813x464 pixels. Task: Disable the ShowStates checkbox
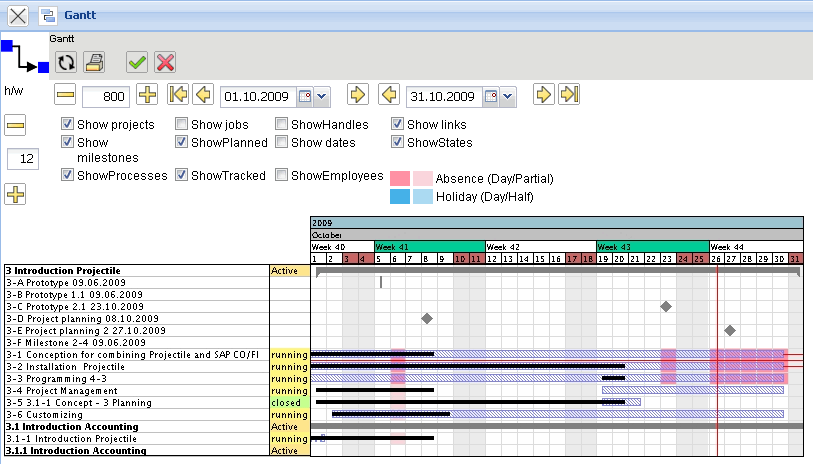coord(398,143)
